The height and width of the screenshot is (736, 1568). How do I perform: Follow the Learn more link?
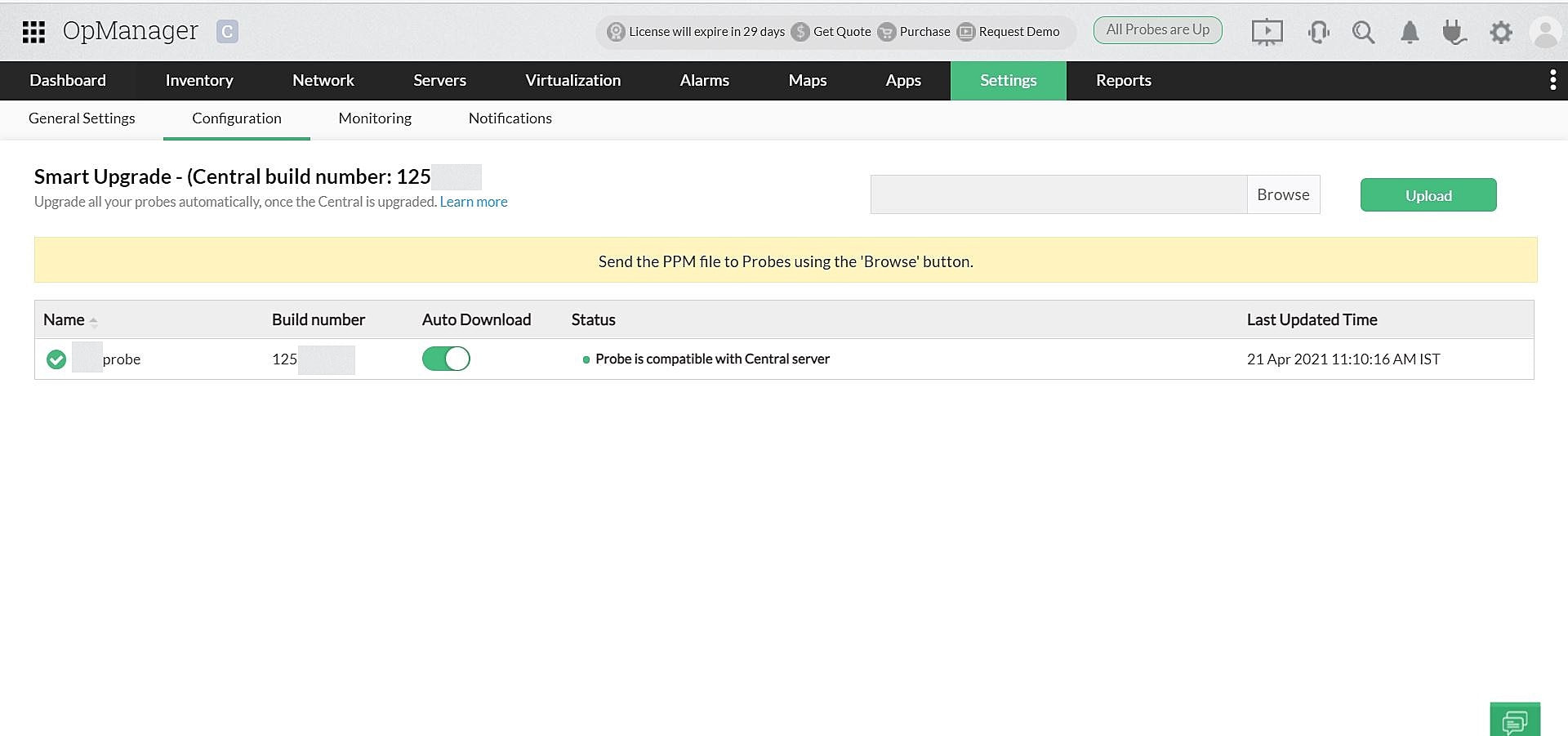pos(474,202)
